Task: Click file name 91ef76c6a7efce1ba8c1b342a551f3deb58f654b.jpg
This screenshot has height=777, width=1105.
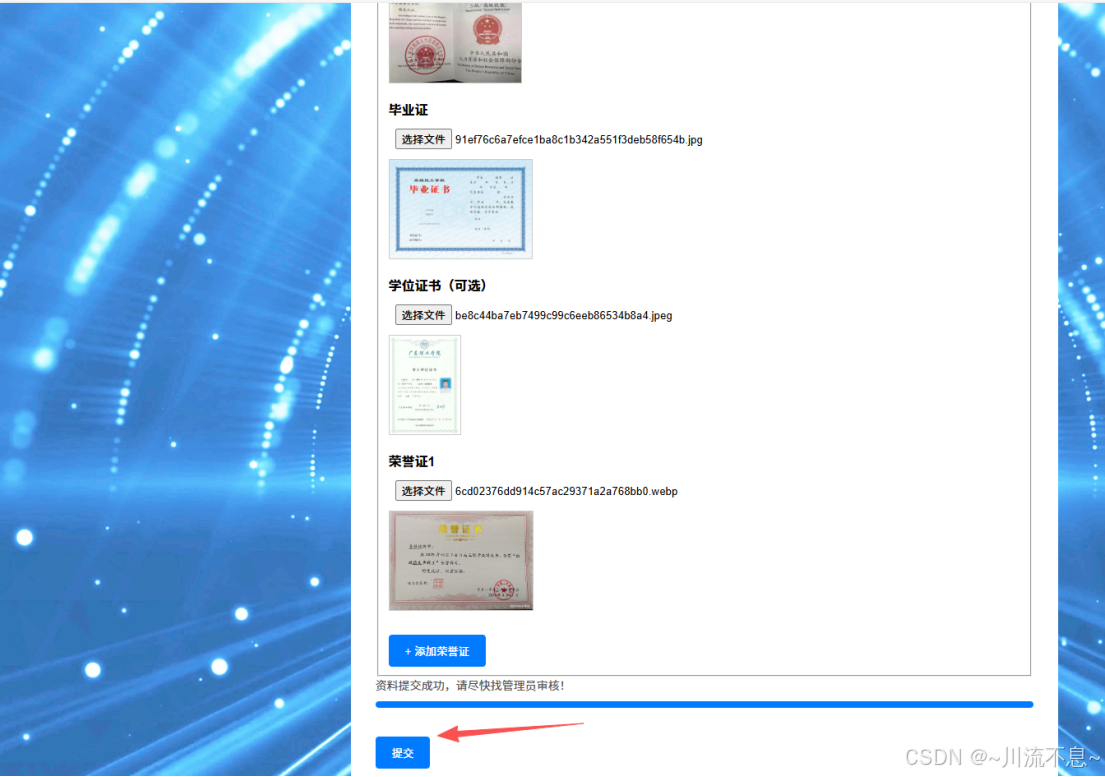Action: (579, 139)
